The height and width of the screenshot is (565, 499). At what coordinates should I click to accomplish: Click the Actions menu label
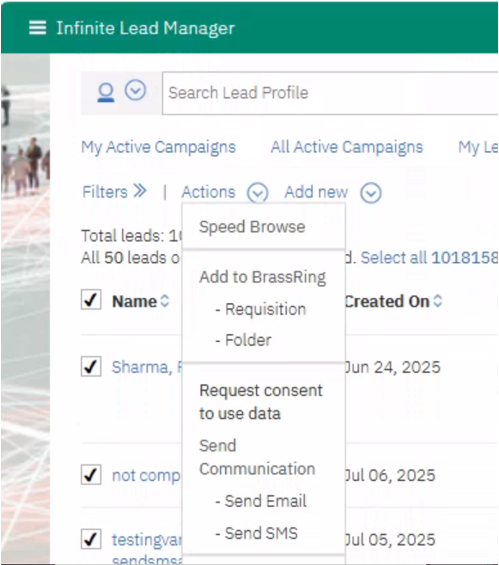click(x=208, y=192)
